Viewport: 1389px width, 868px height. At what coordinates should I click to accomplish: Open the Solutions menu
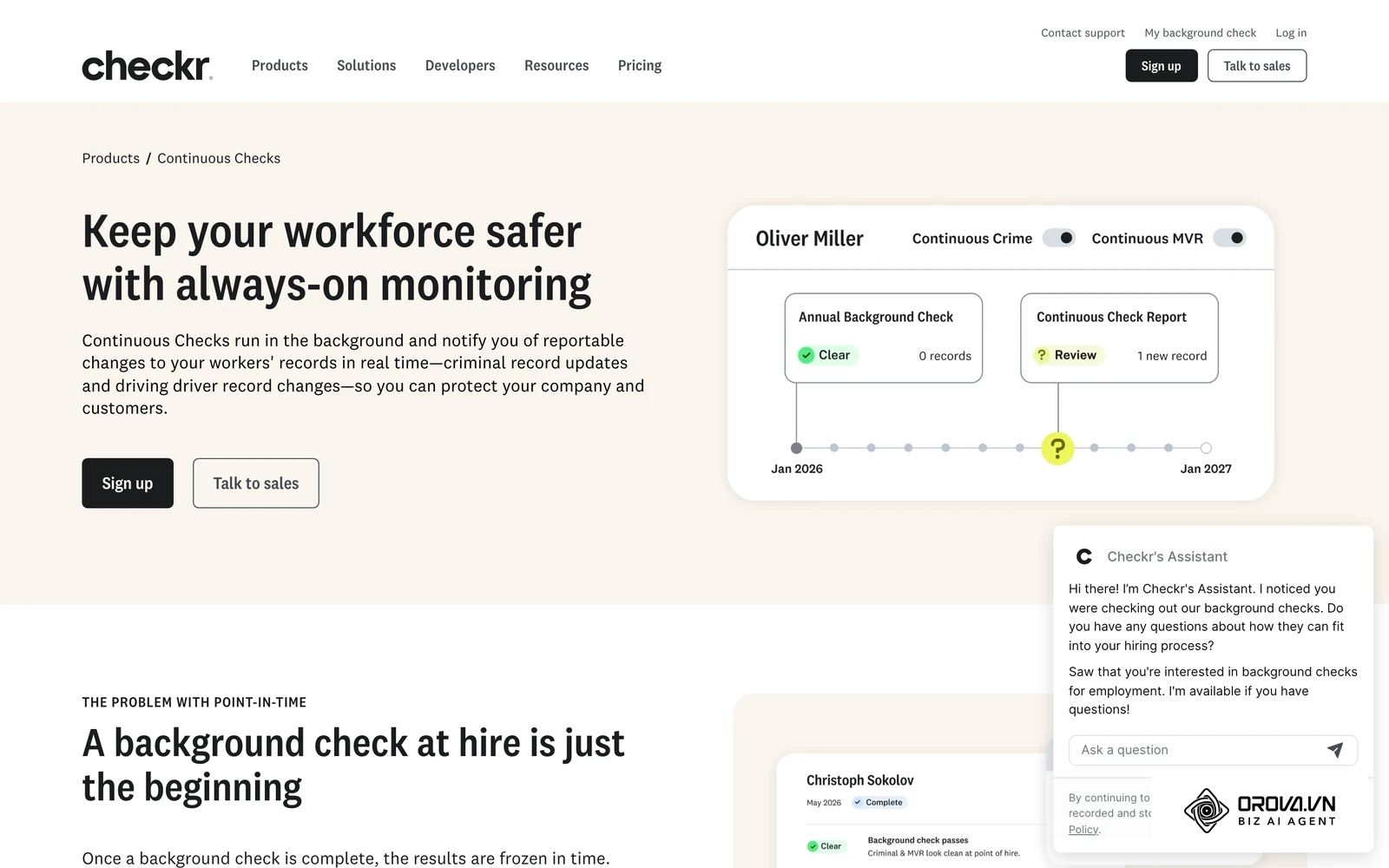366,66
